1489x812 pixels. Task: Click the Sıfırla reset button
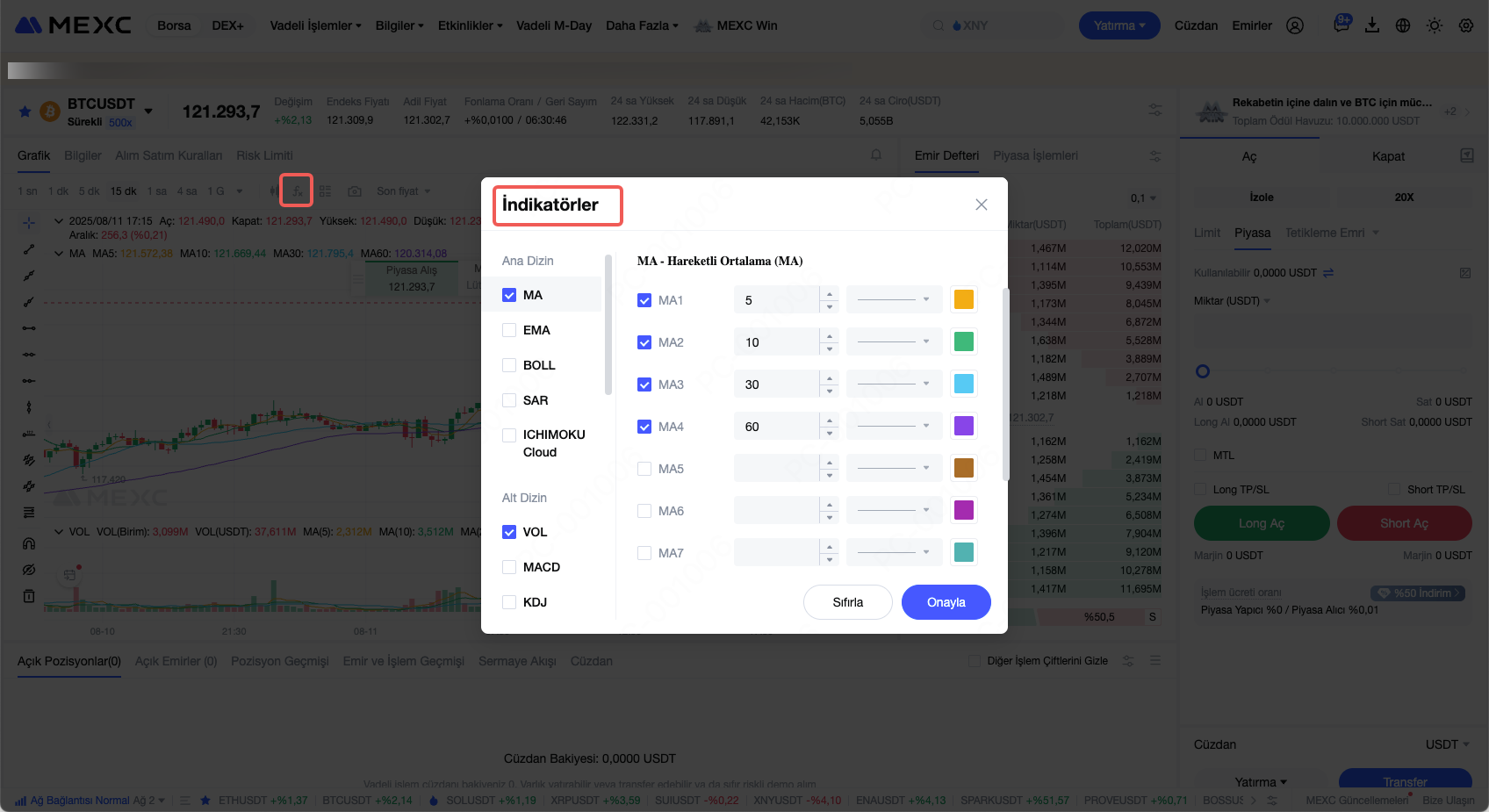pos(847,602)
